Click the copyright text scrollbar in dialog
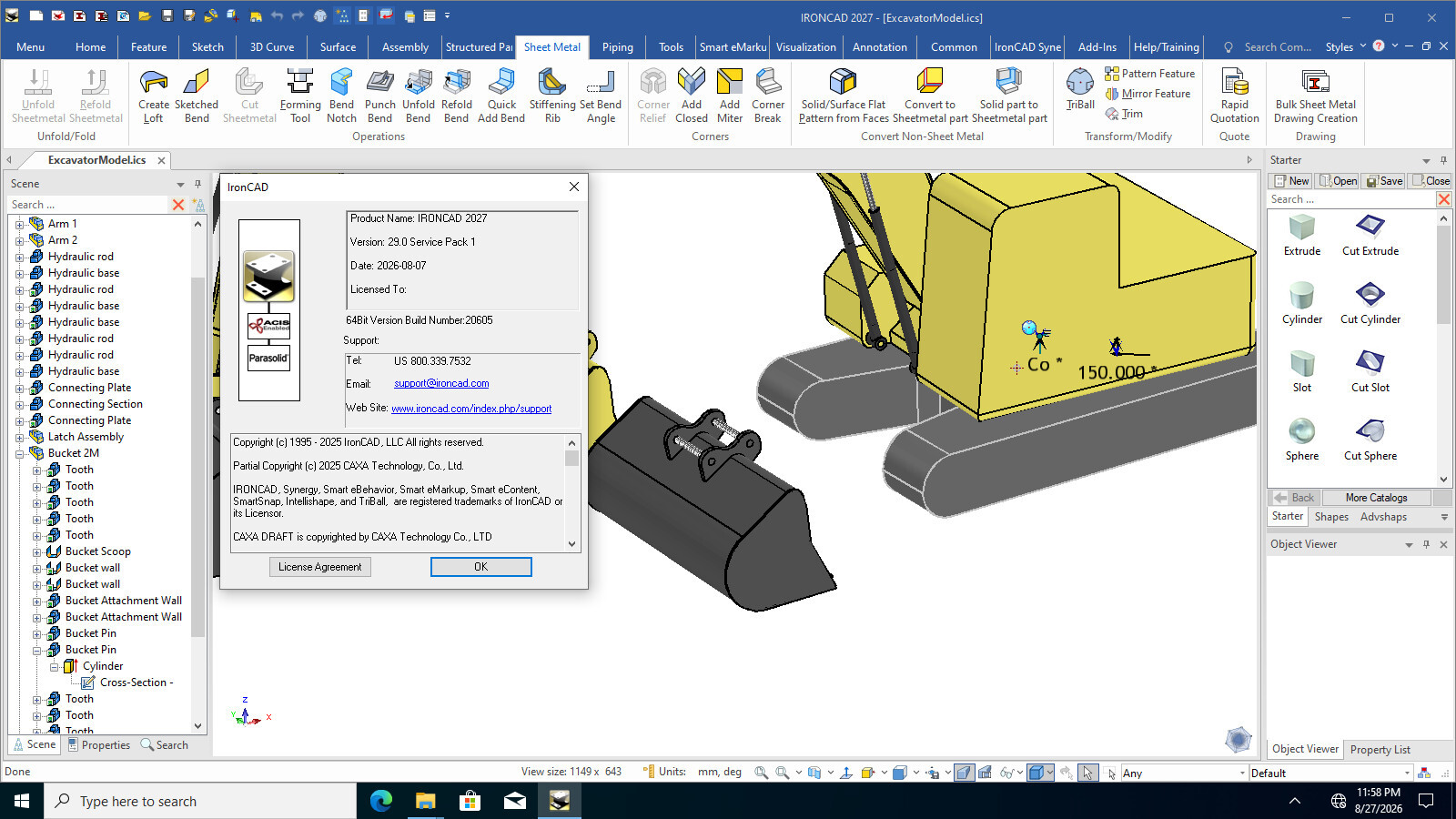The image size is (1456, 819). pyautogui.click(x=571, y=493)
